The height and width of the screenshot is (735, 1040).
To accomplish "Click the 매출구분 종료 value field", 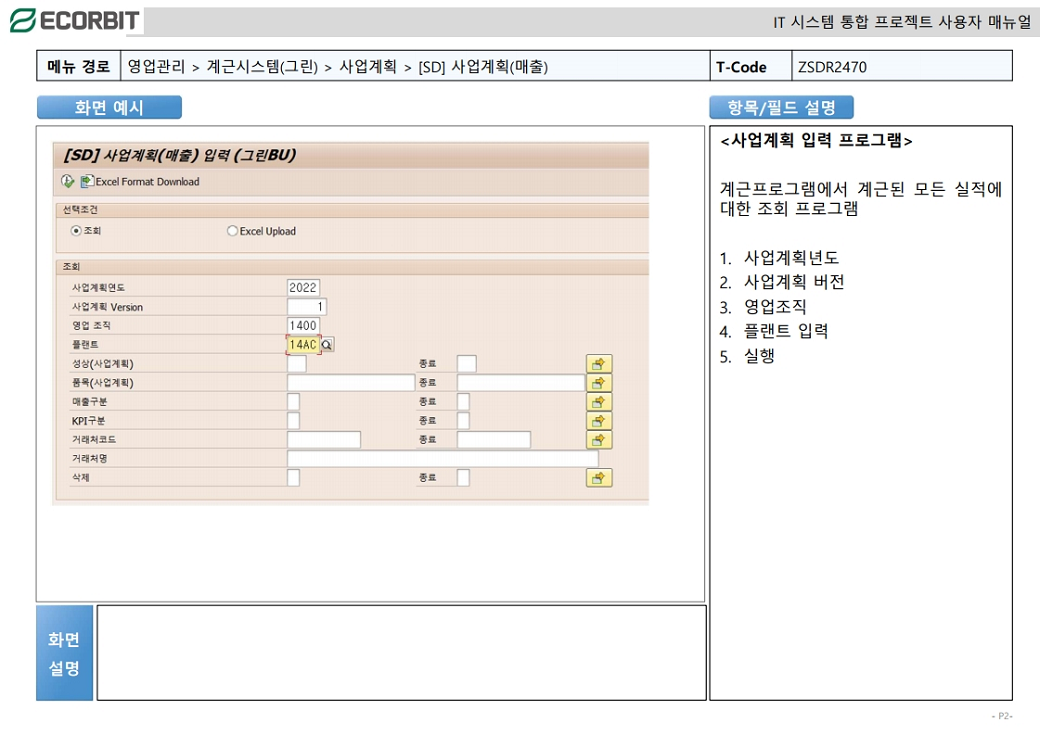I will pos(463,402).
